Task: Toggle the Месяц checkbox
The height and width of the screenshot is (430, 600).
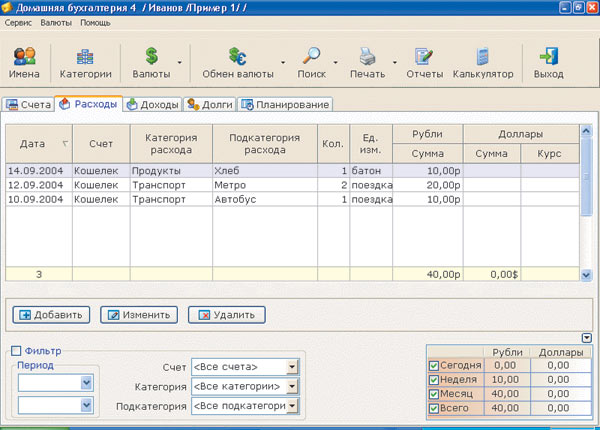Action: tap(434, 394)
